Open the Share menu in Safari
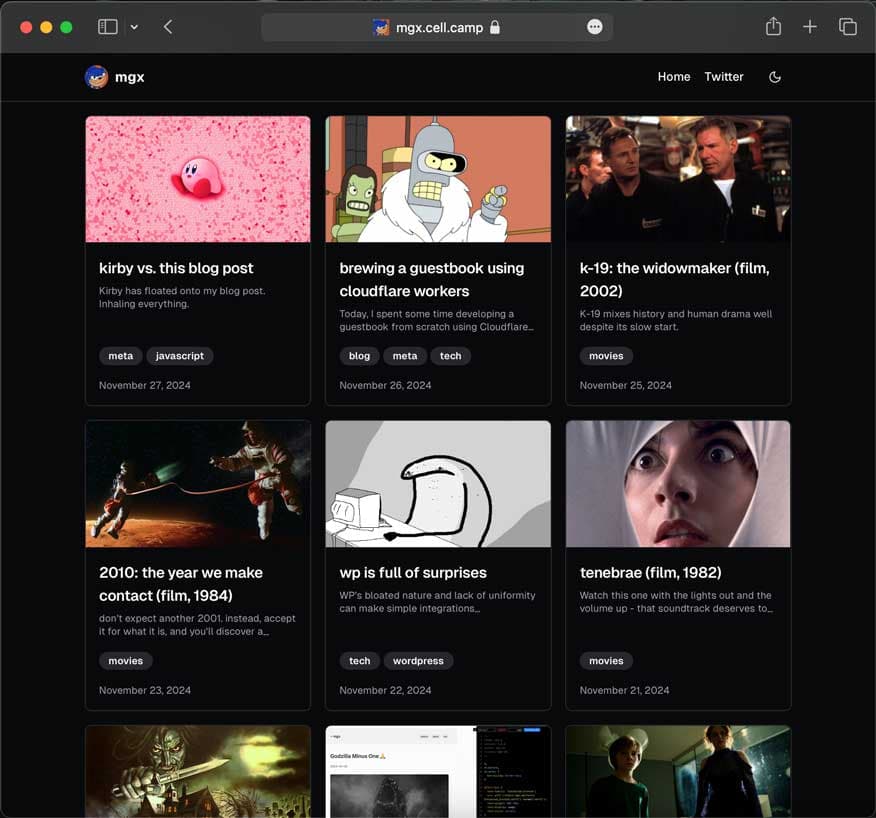 (772, 27)
